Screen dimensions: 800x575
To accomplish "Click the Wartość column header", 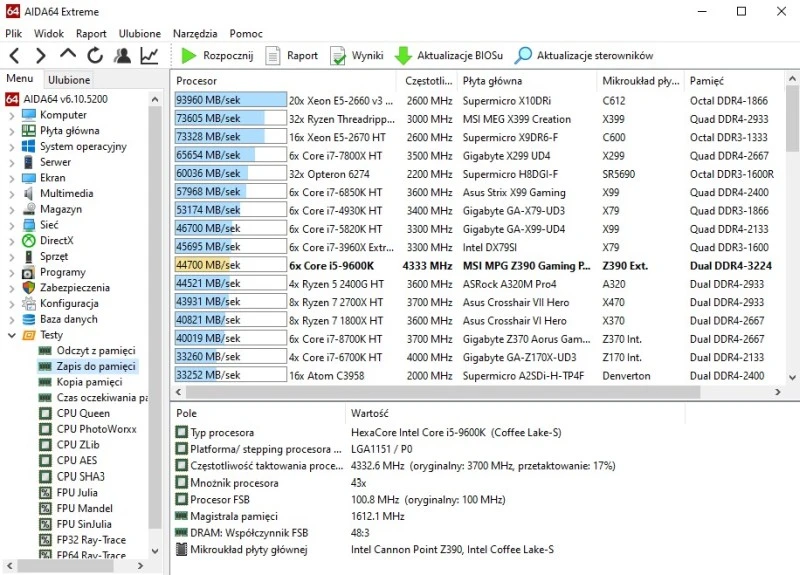I will (515, 413).
